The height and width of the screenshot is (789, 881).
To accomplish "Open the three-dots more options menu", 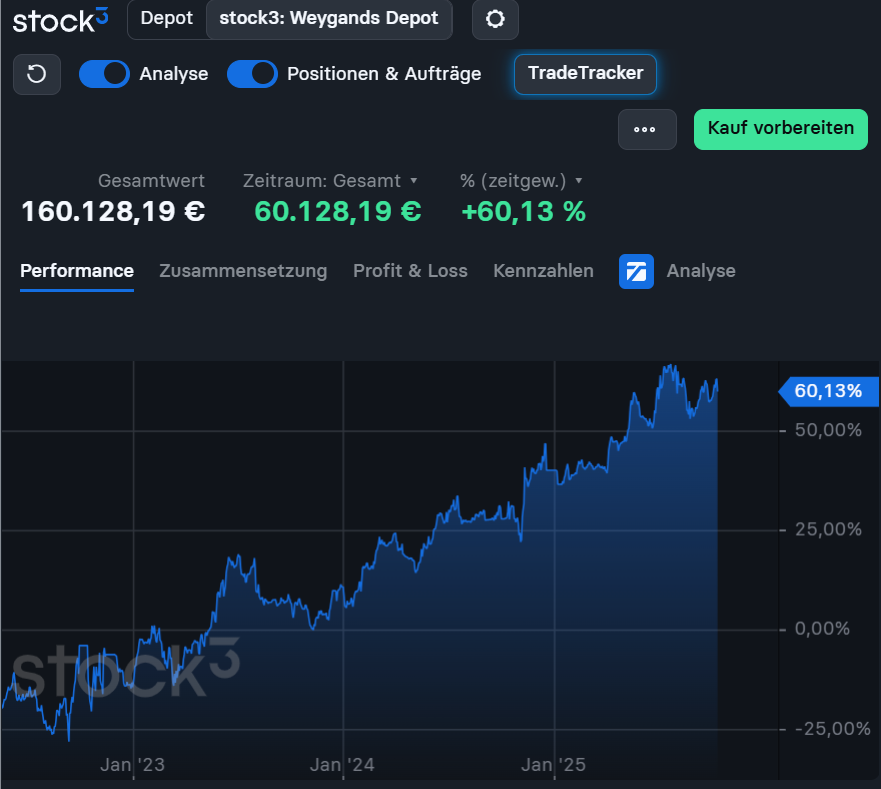I will click(x=647, y=129).
